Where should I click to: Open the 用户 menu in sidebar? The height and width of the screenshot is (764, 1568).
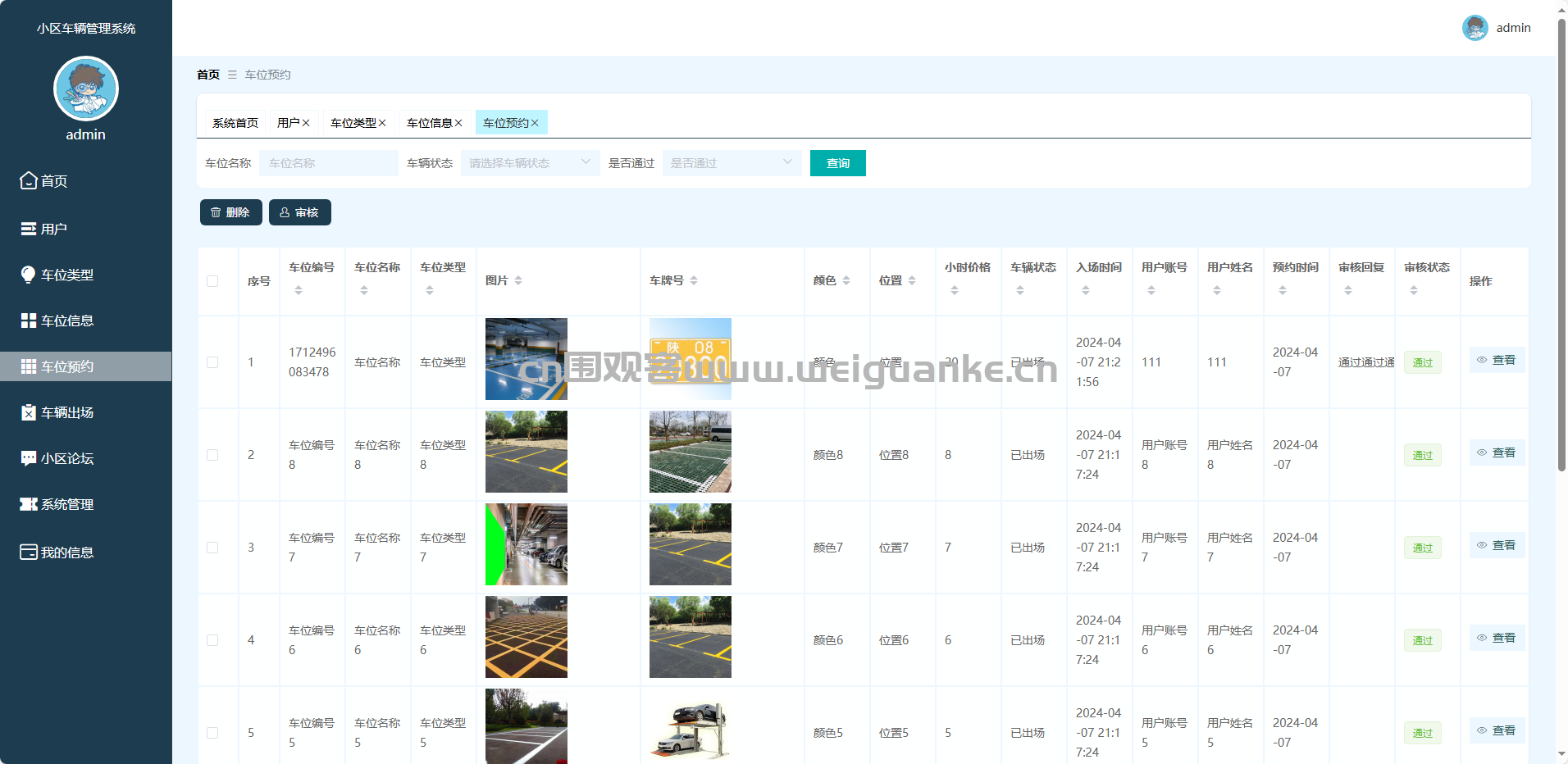pos(54,229)
